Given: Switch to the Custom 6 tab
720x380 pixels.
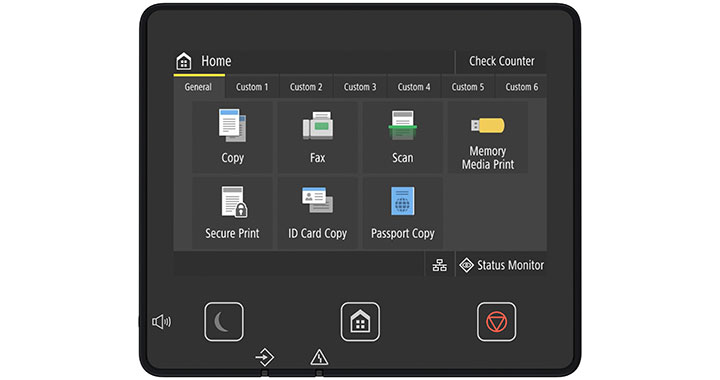Looking at the screenshot, I should tap(522, 87).
